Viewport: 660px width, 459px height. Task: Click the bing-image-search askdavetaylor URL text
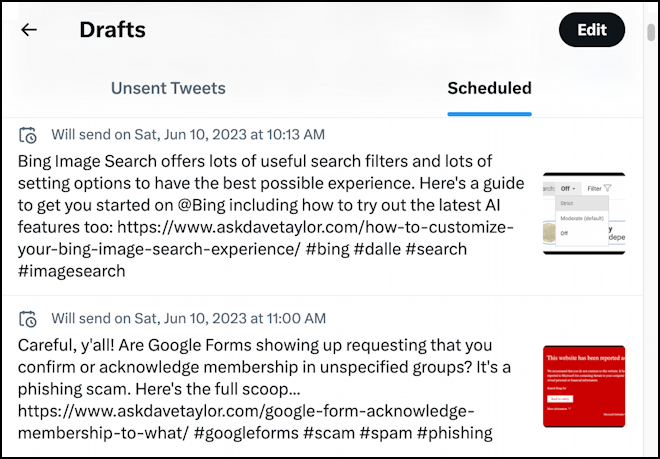click(266, 238)
